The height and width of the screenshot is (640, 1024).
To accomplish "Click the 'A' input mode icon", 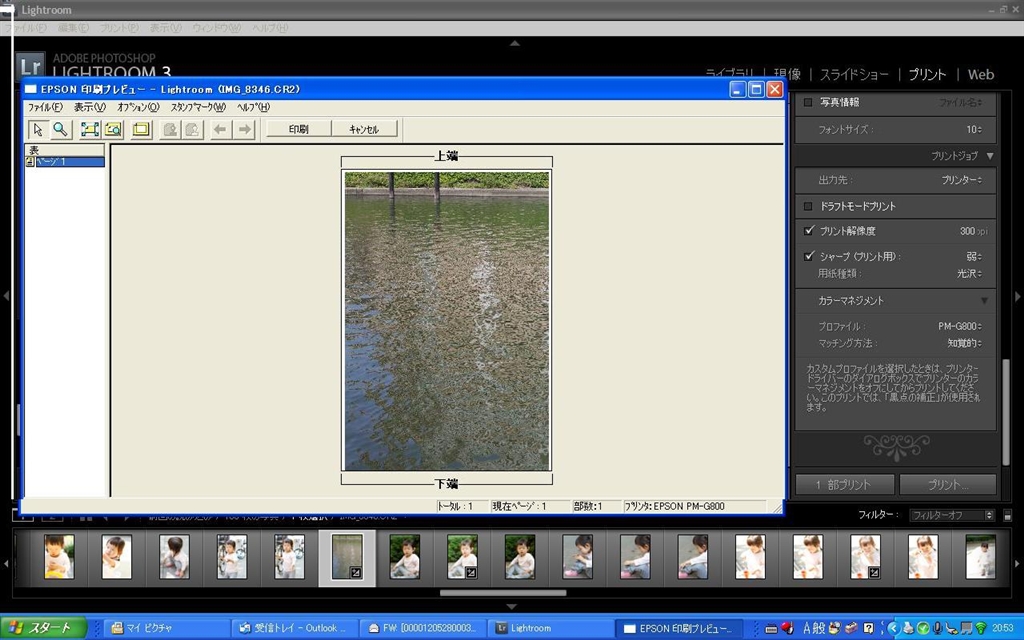I will [x=807, y=628].
